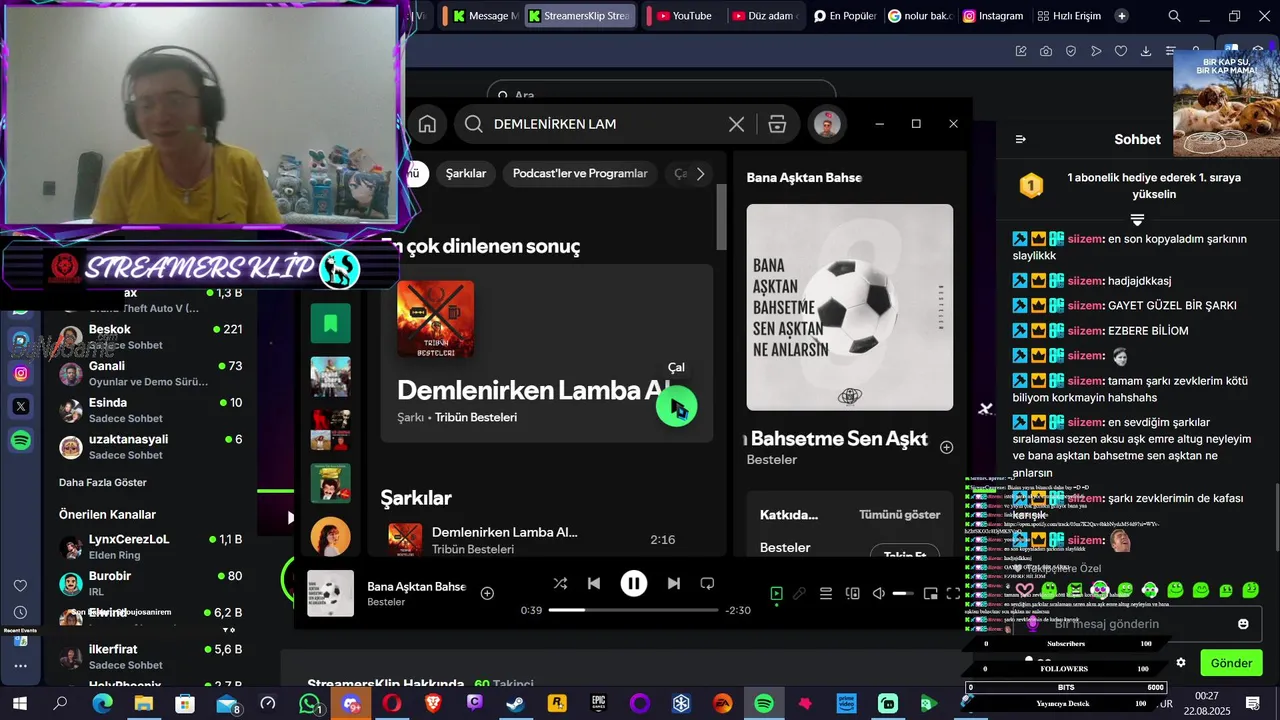Take a browser snapshot with camera icon
1280x720 pixels.
pyautogui.click(x=1046, y=51)
